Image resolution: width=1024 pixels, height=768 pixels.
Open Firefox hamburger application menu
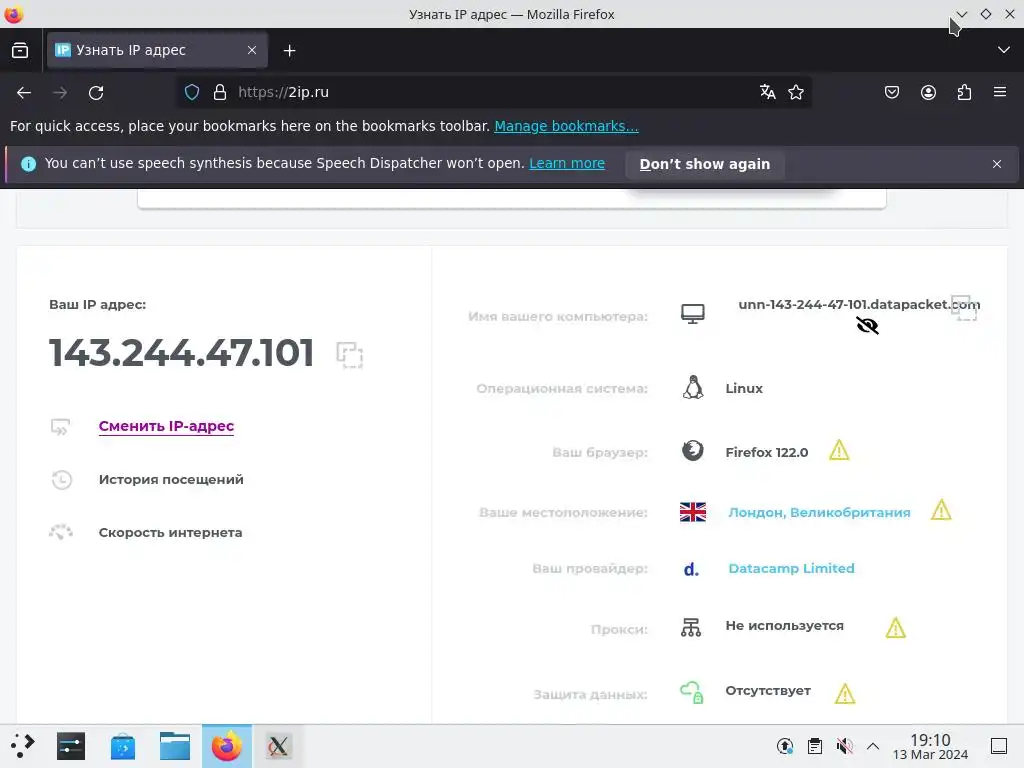pyautogui.click(x=1000, y=92)
